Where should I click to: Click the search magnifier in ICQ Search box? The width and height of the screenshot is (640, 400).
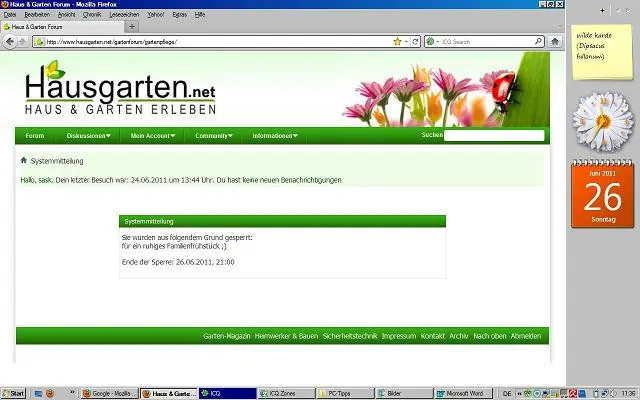[x=540, y=42]
